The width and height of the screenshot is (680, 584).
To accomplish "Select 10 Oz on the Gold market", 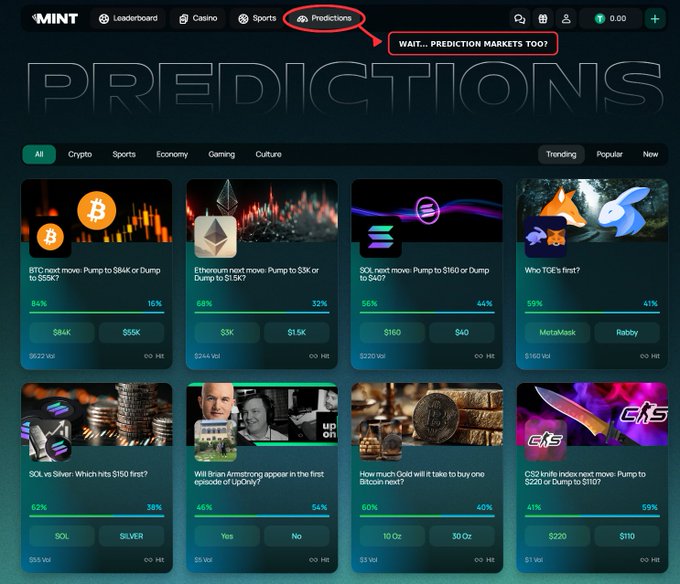I will (392, 536).
